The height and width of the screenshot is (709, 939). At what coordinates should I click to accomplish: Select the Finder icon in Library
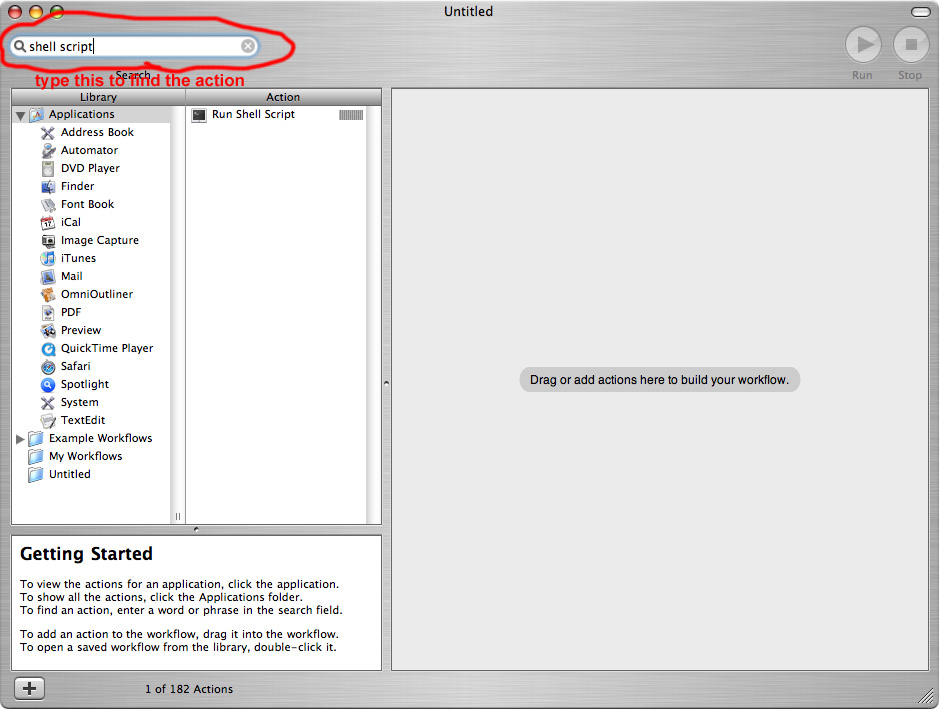click(x=48, y=186)
